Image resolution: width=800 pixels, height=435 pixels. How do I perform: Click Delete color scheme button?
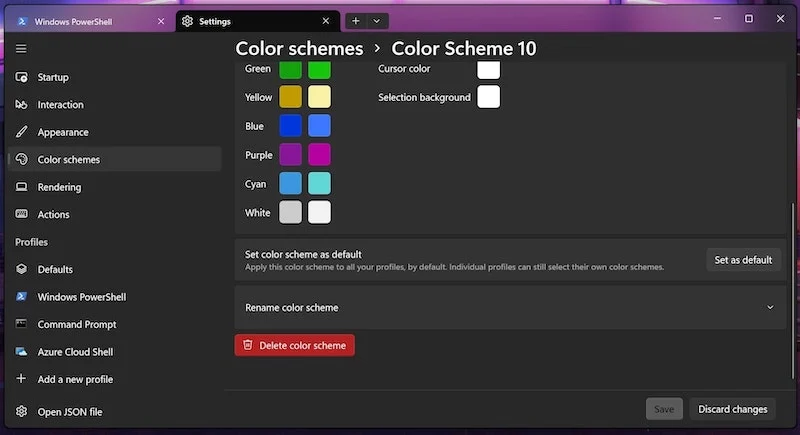pyautogui.click(x=294, y=345)
